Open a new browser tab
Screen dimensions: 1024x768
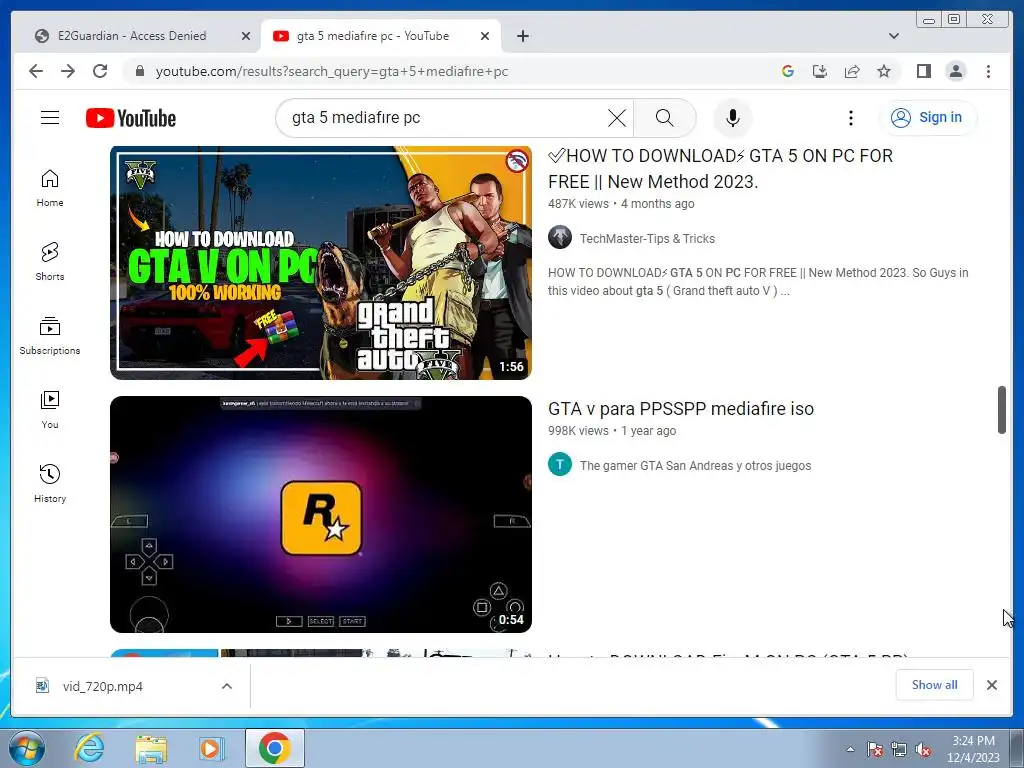[522, 36]
